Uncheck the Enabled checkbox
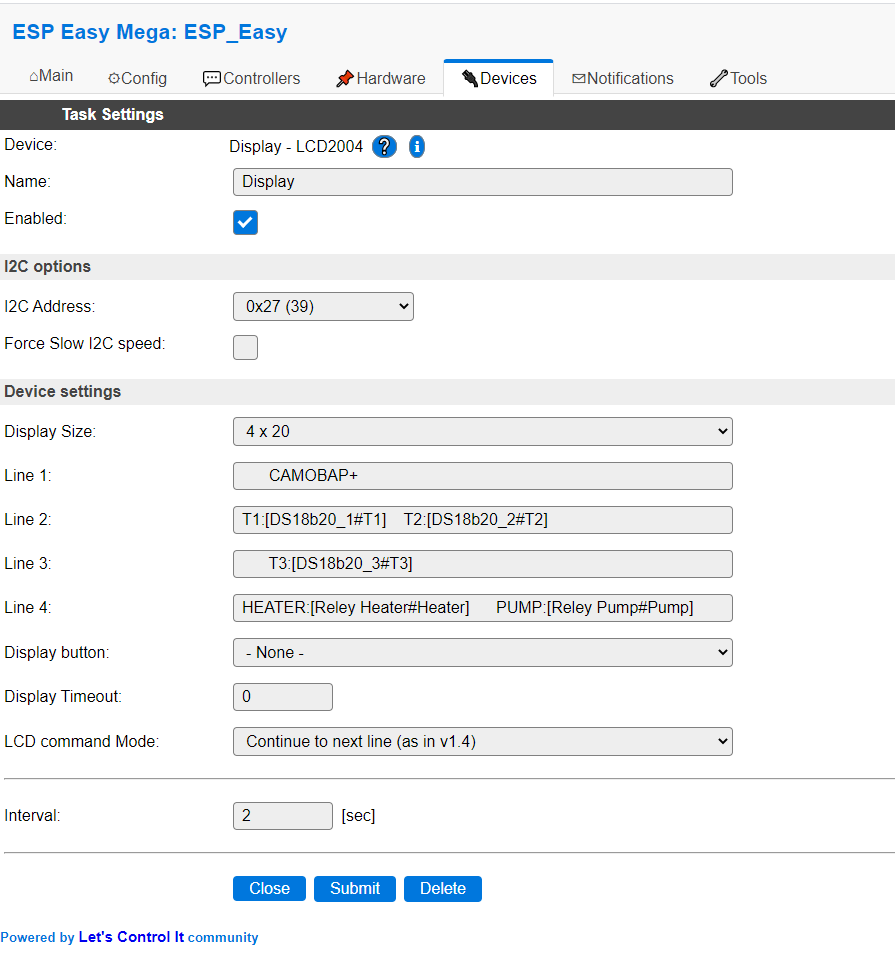 tap(245, 222)
